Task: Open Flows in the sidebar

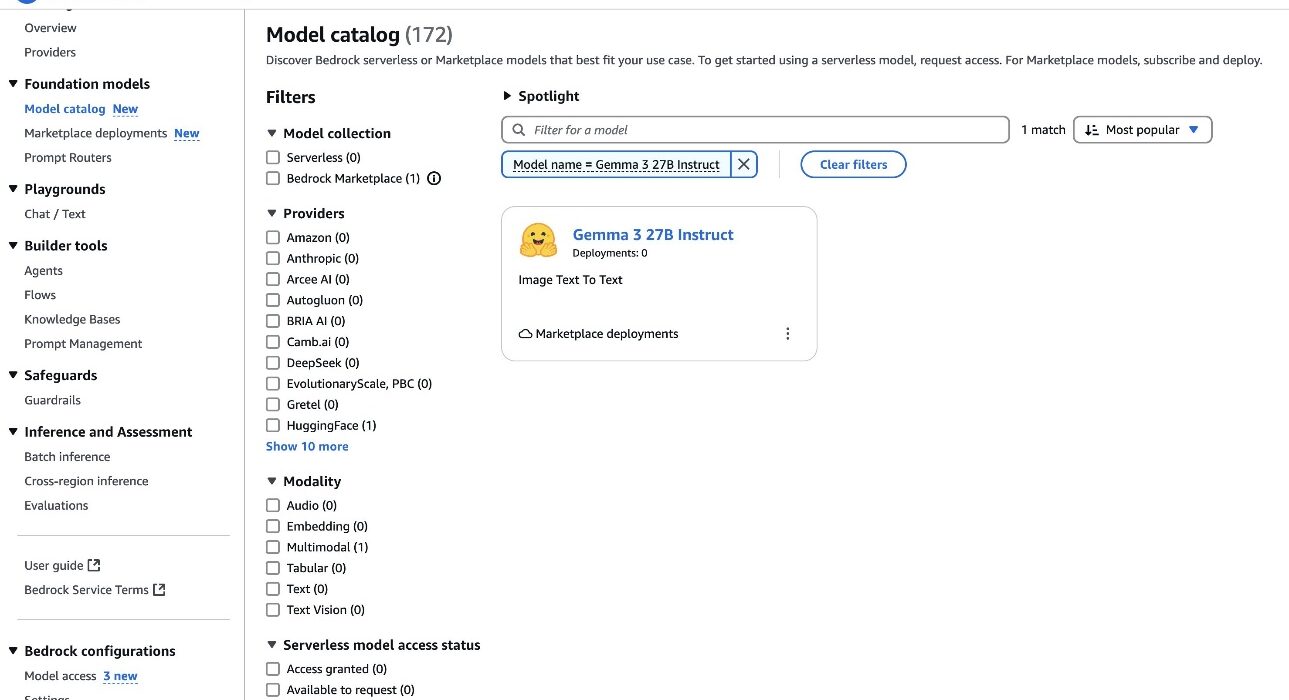Action: [40, 295]
